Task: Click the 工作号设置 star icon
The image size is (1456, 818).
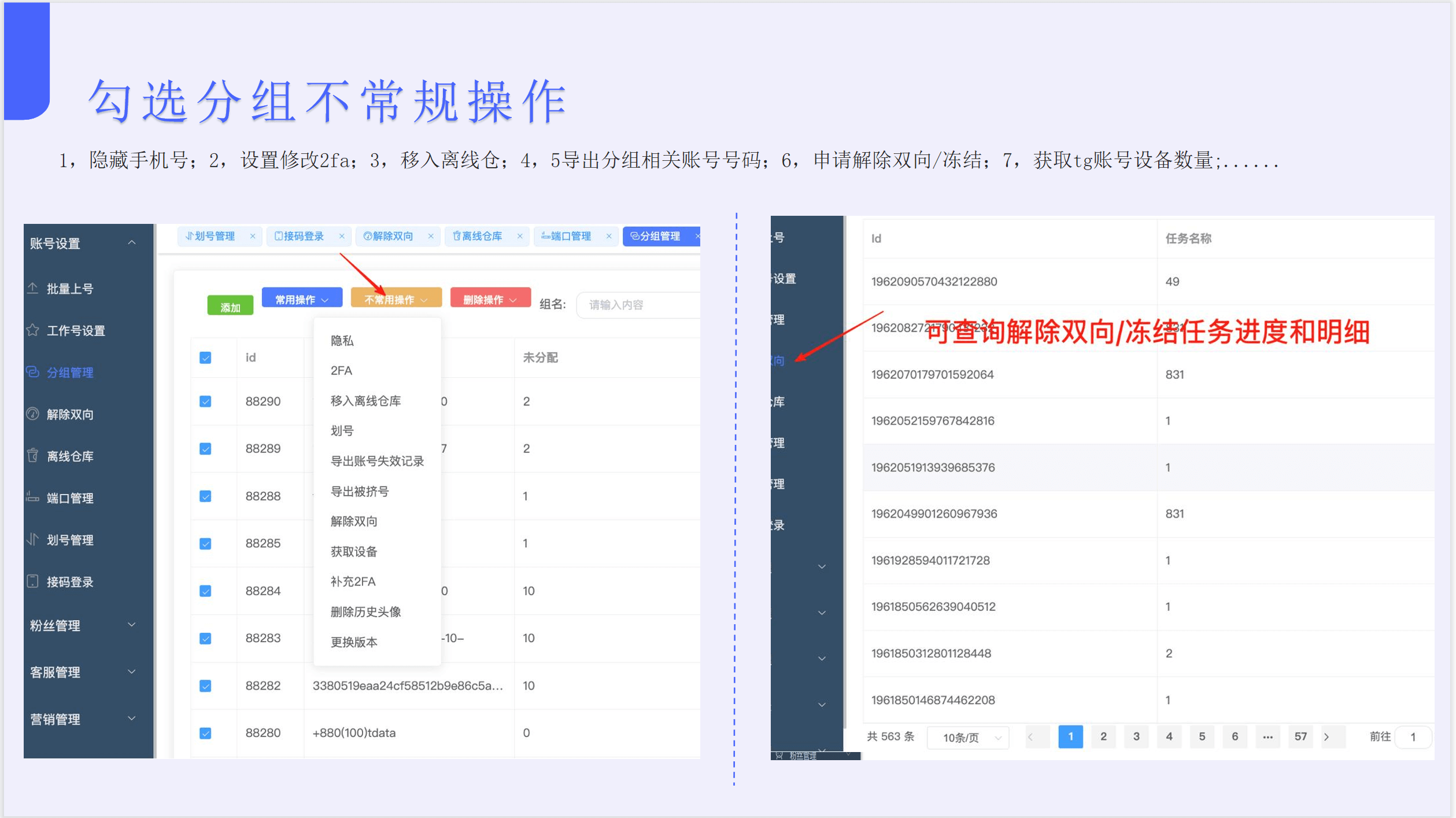Action: click(x=33, y=330)
